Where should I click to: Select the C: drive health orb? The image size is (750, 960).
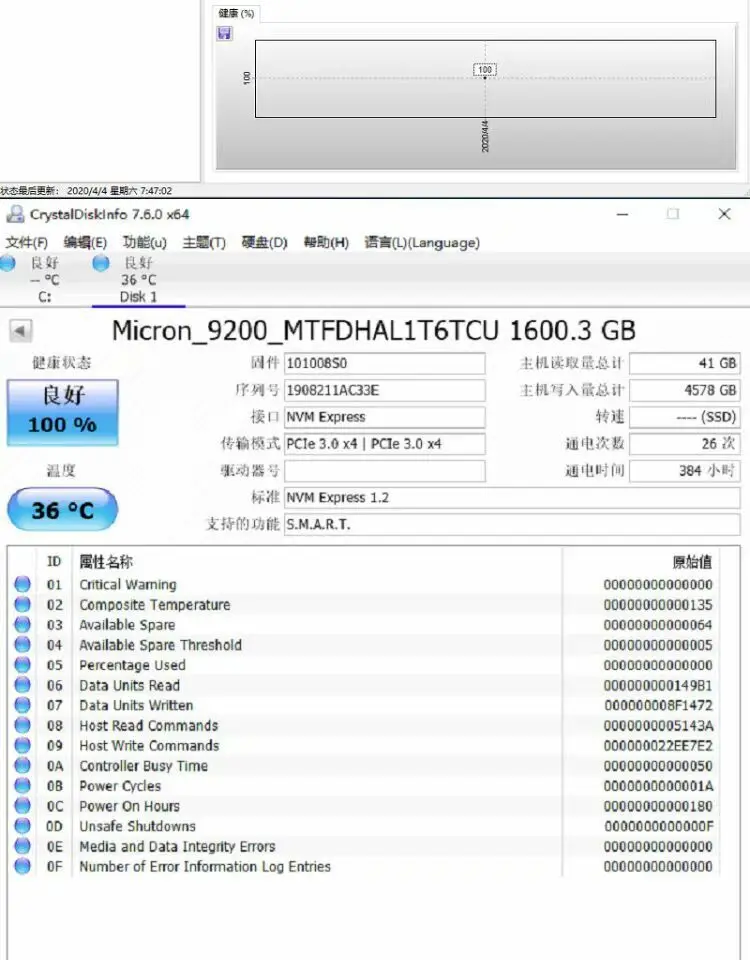7,263
